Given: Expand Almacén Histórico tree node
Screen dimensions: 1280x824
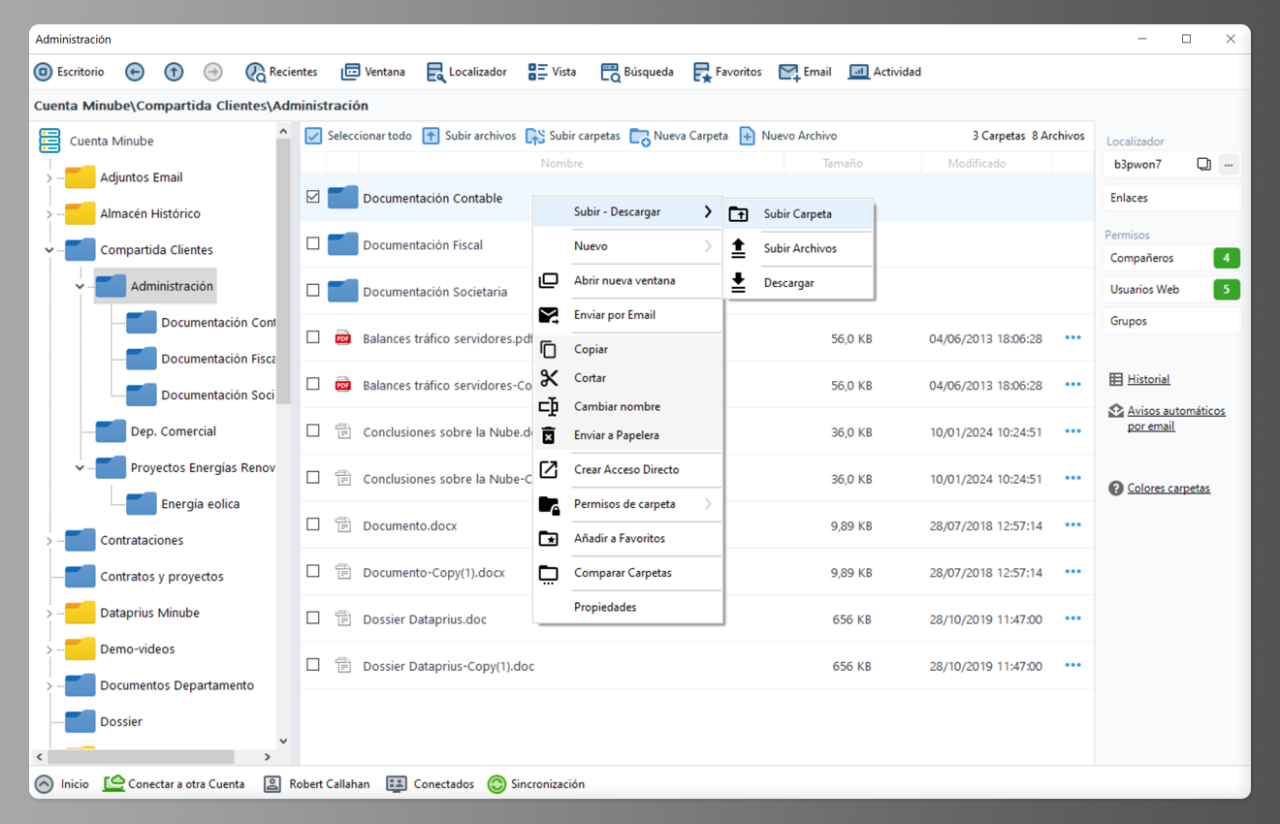Looking at the screenshot, I should tap(49, 214).
